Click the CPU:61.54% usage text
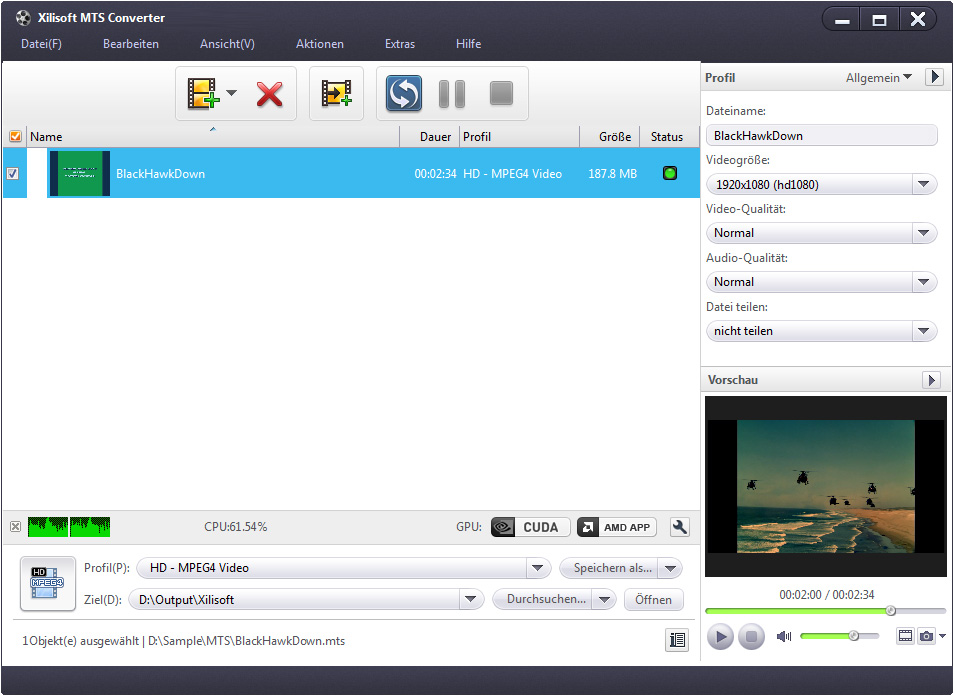955x697 pixels. coord(235,527)
